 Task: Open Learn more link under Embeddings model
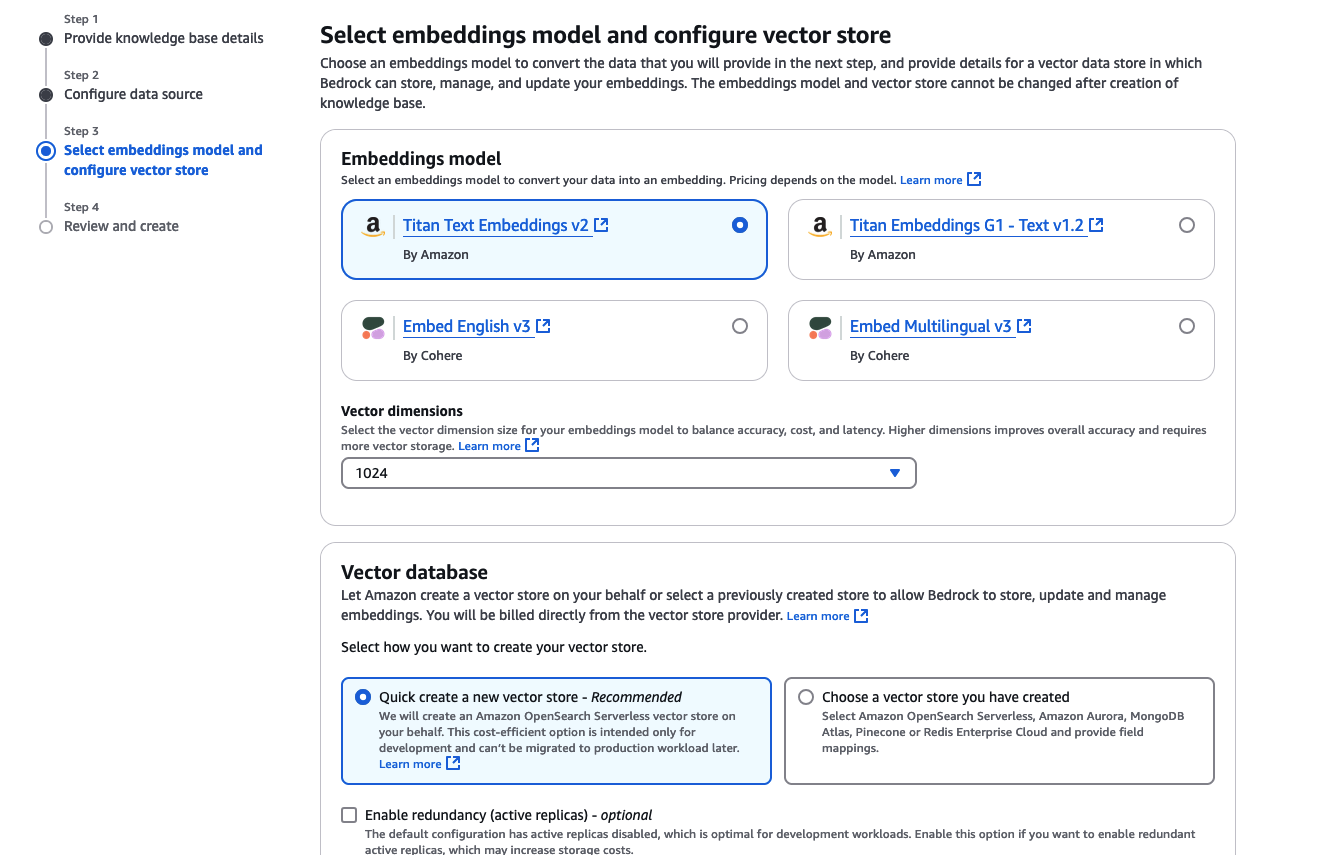(x=931, y=180)
